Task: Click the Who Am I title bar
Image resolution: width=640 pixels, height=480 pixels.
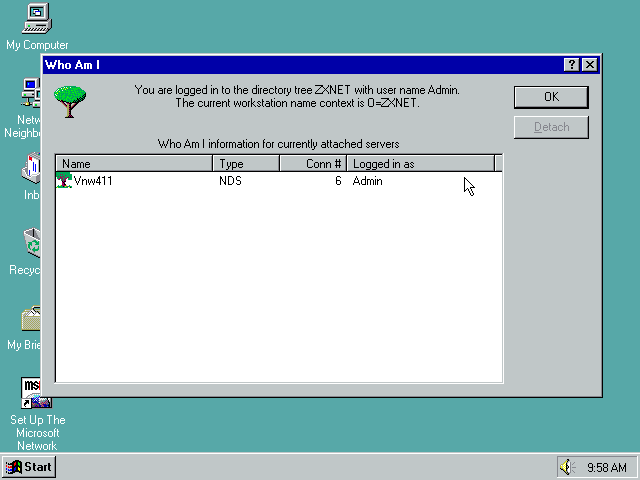Action: [x=302, y=64]
